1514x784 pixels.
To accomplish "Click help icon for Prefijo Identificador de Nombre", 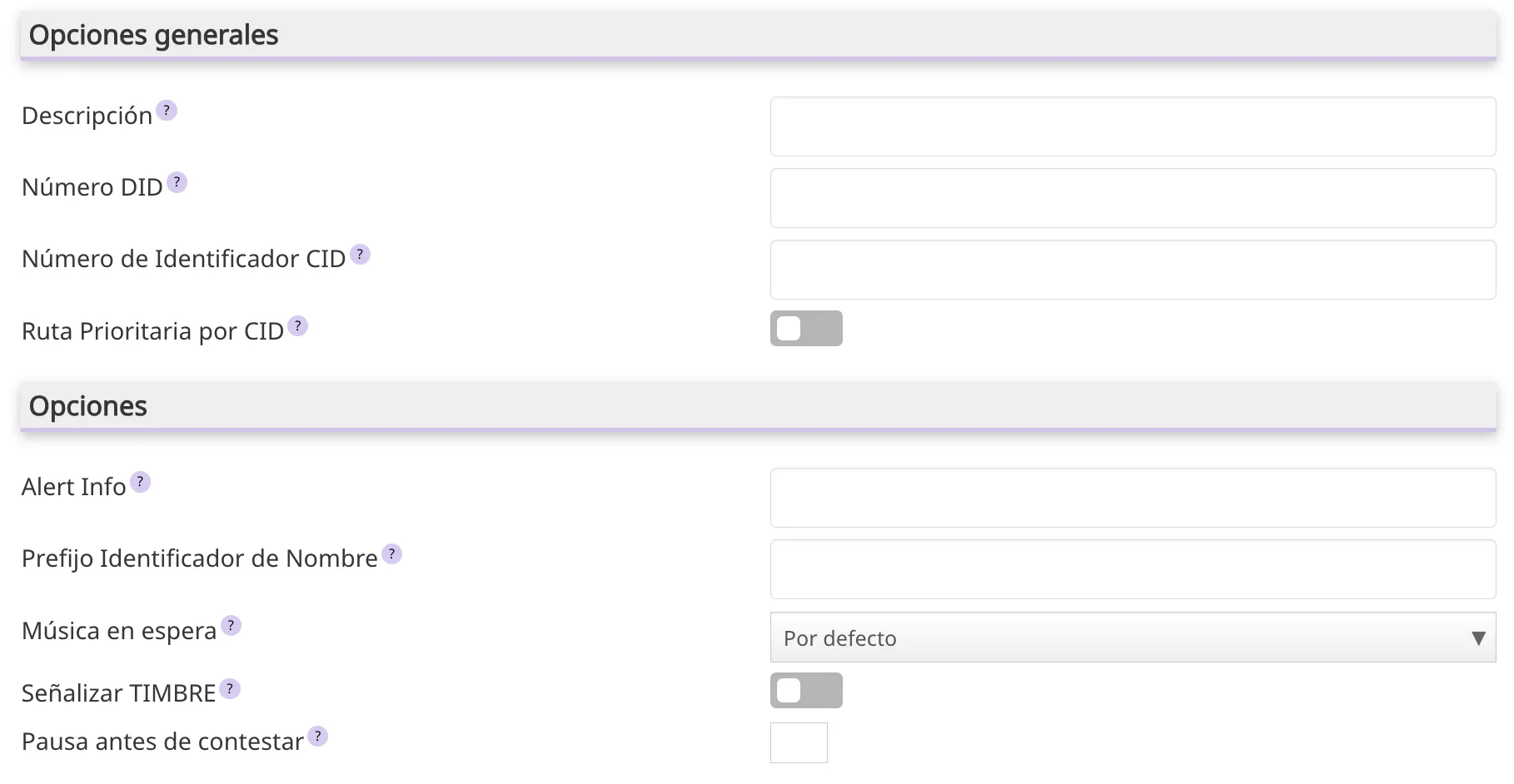I will coord(391,554).
